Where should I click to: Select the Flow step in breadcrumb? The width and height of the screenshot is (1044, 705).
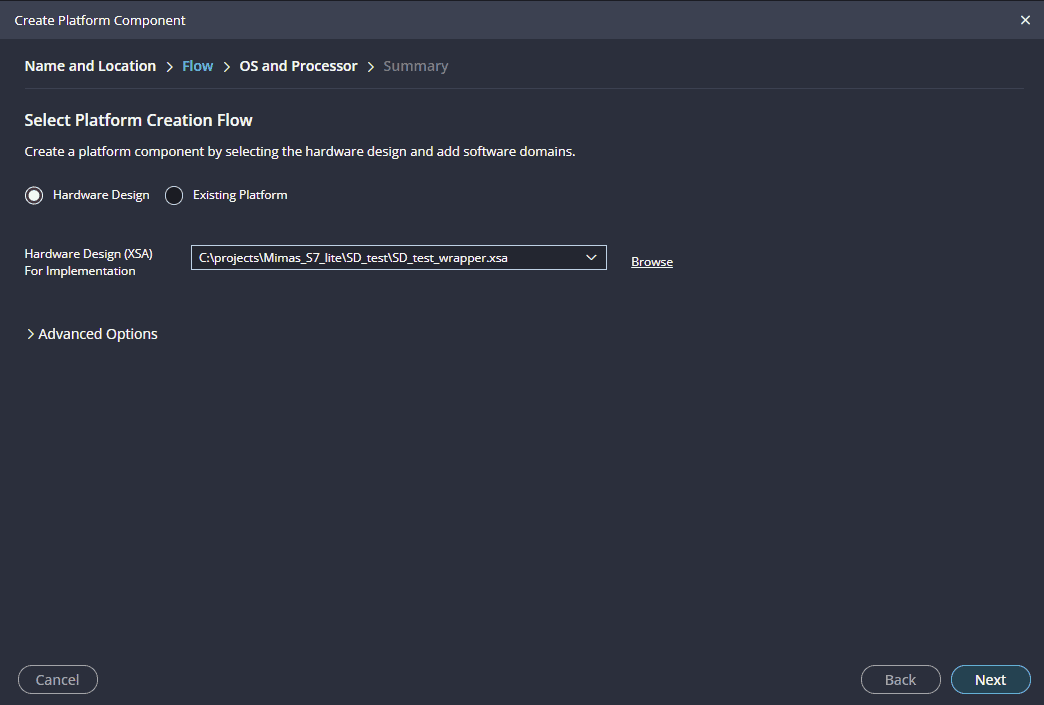[197, 66]
